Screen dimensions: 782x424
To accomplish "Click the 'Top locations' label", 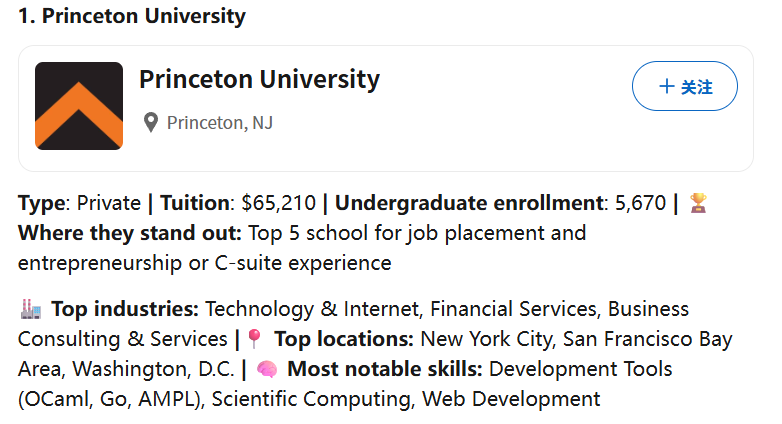I will (x=344, y=339).
